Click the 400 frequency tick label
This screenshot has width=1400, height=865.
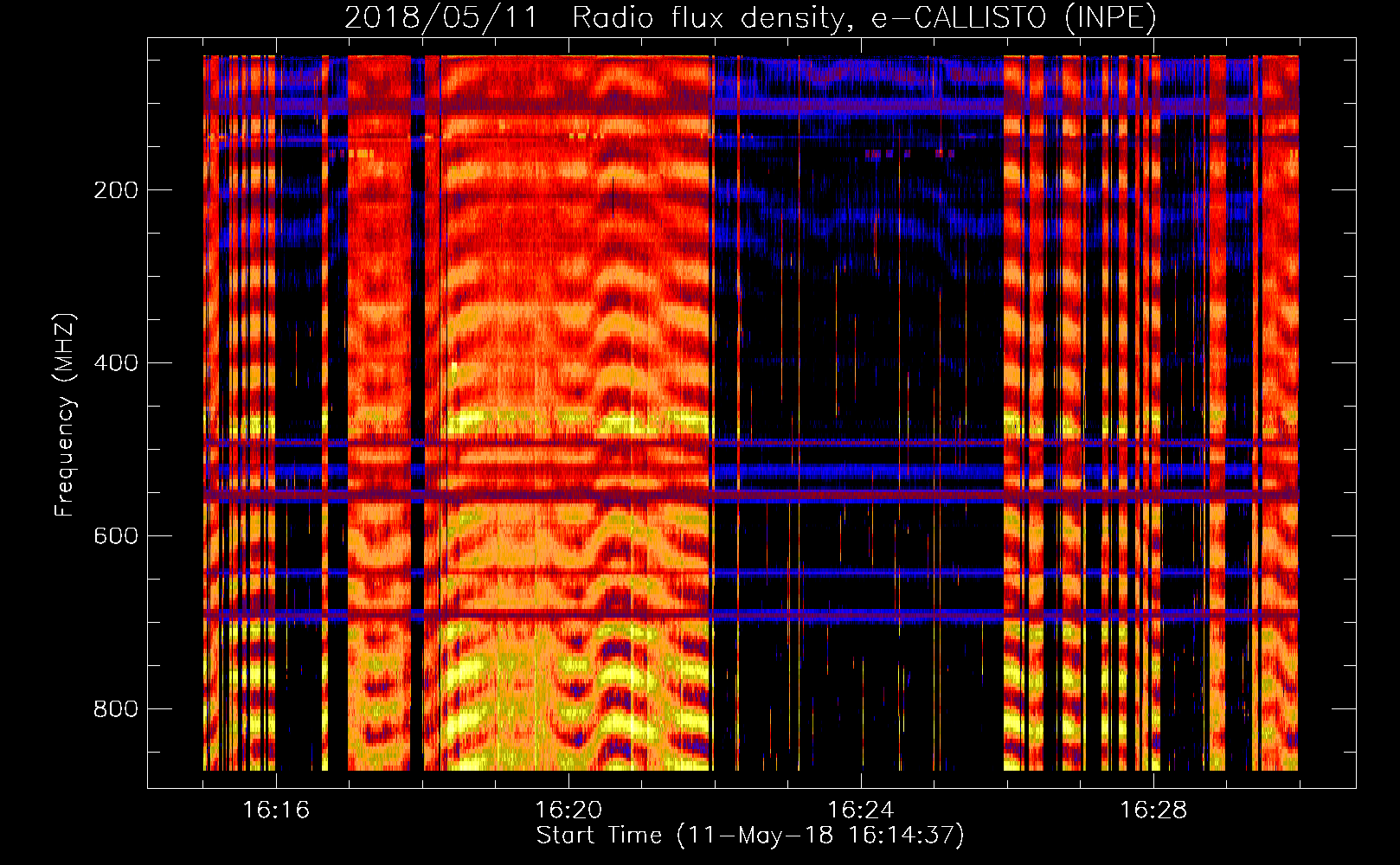point(116,363)
